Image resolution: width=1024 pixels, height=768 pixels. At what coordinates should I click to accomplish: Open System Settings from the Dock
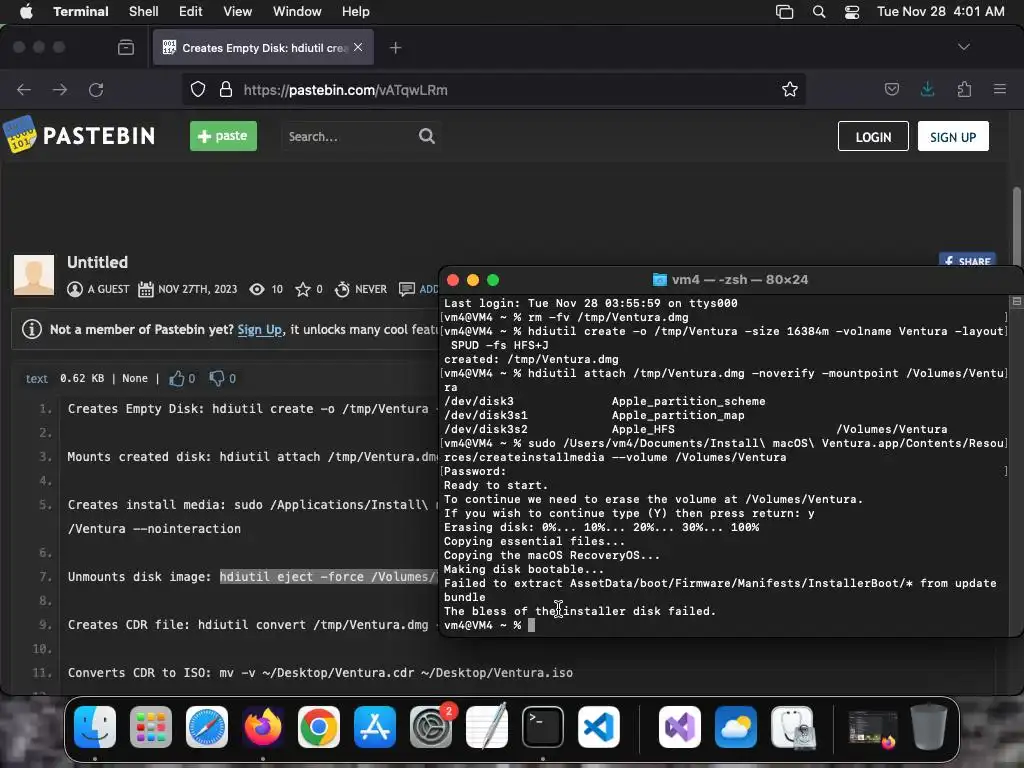(431, 727)
